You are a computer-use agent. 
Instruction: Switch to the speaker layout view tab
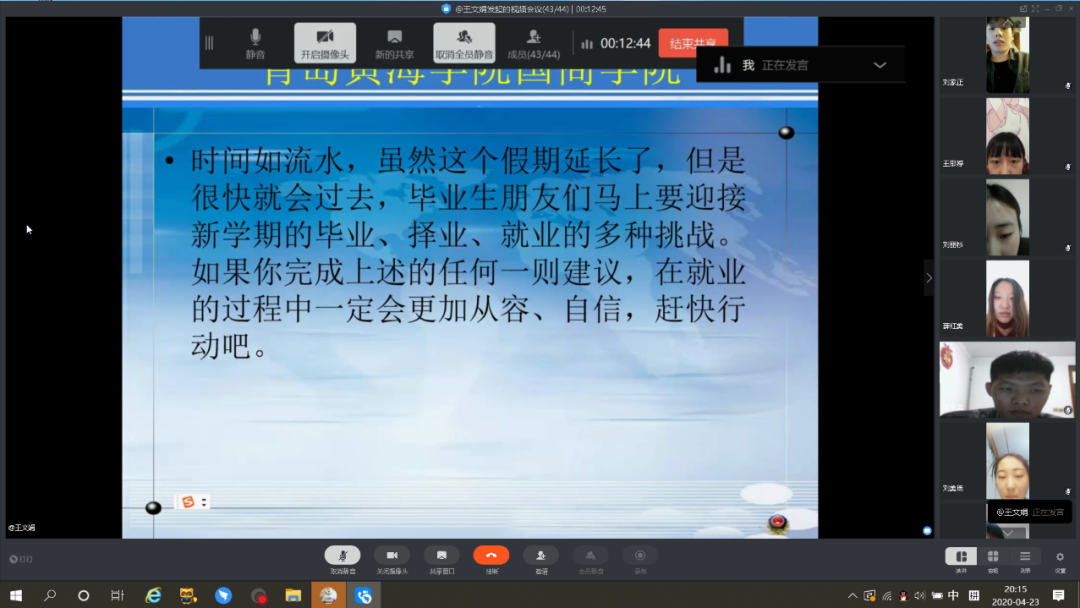click(960, 557)
